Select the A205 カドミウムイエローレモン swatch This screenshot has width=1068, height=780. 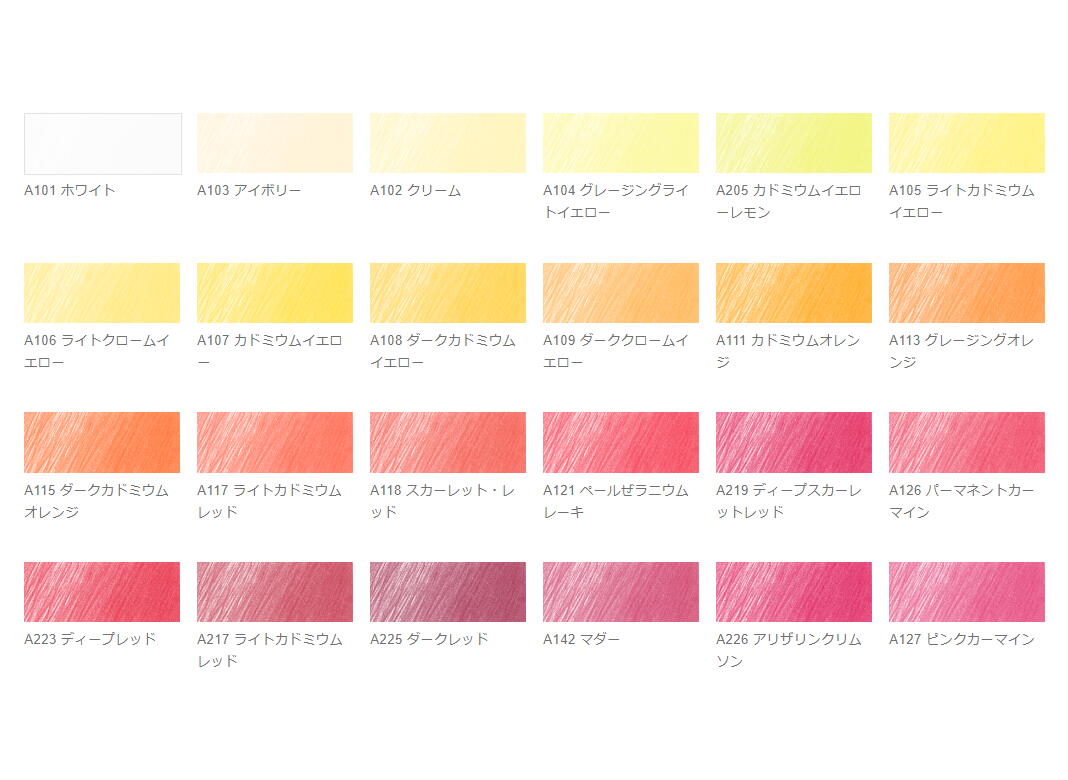(x=794, y=143)
